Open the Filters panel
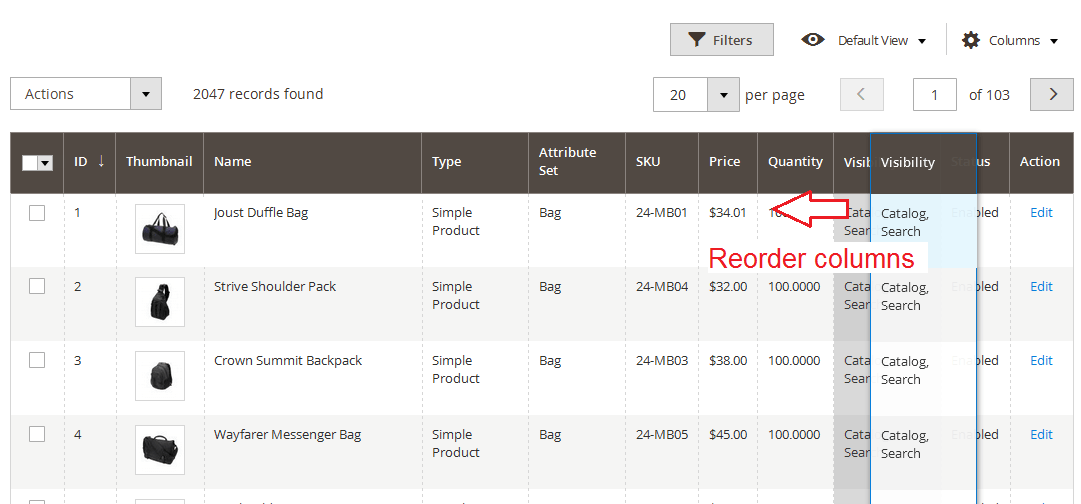1081x504 pixels. coord(721,40)
